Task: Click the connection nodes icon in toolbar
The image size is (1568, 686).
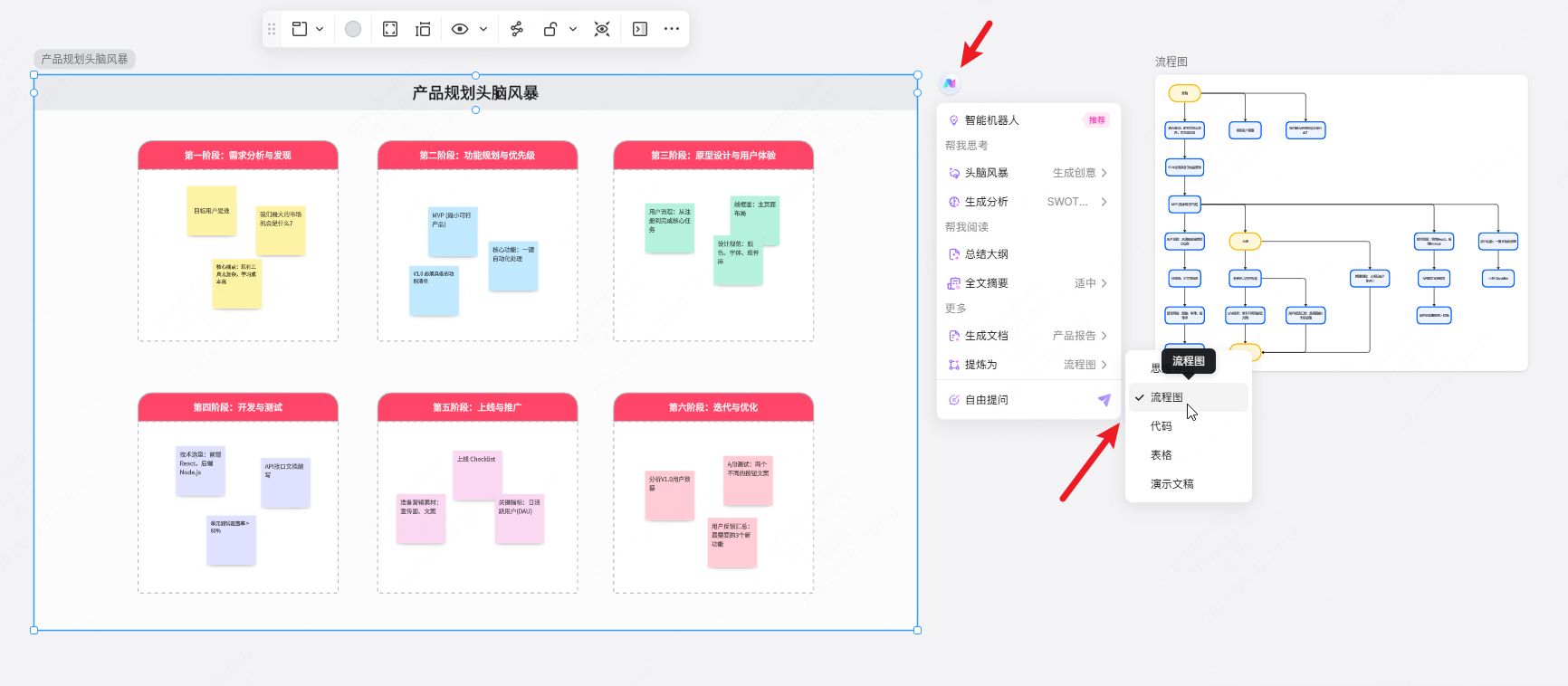Action: [517, 29]
